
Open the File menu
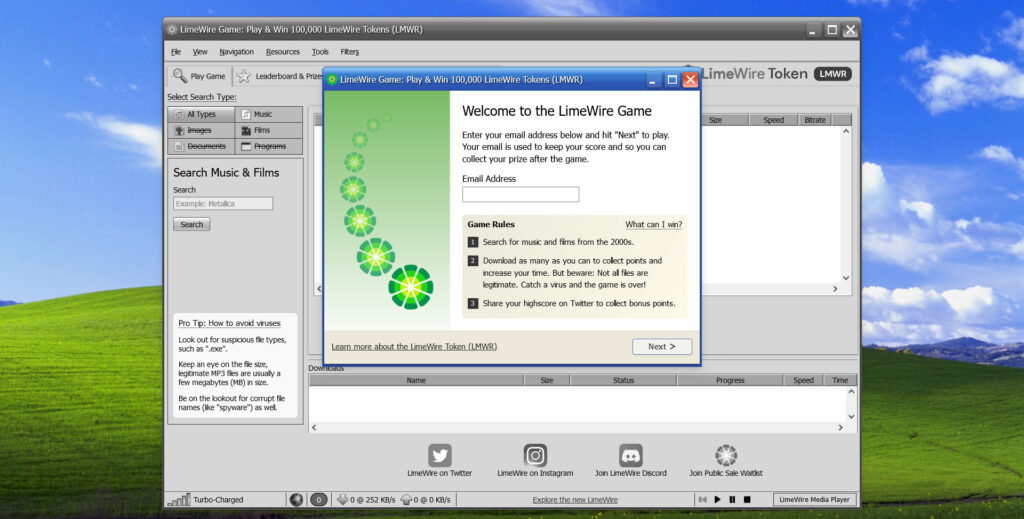pos(176,52)
